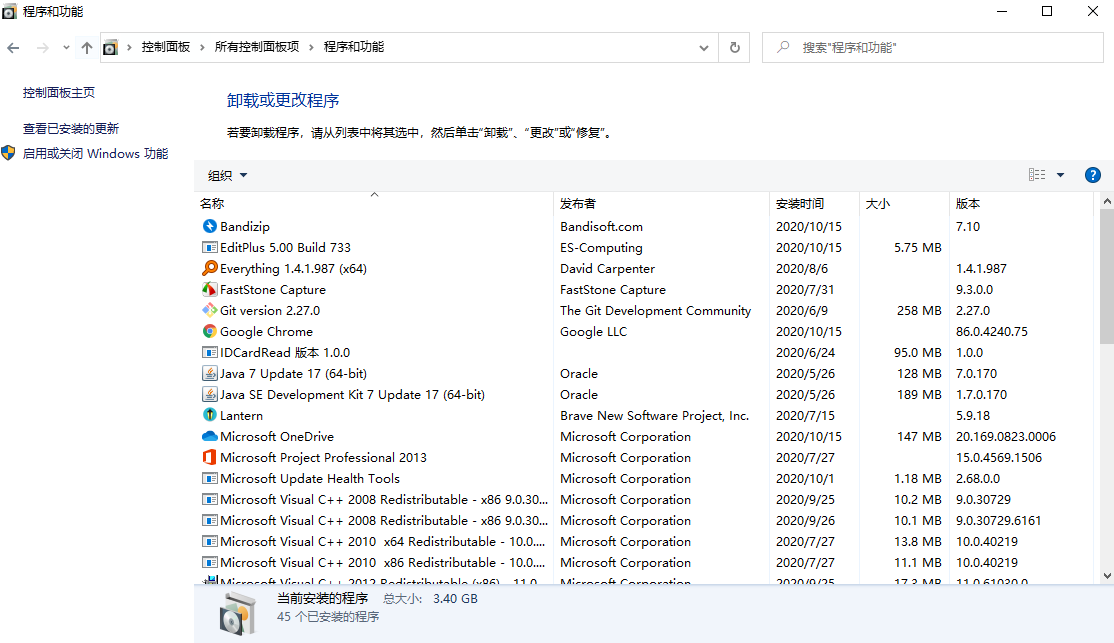
Task: Select the Visual C++ 2008 row installed 2020/9/25
Action: [x=644, y=499]
